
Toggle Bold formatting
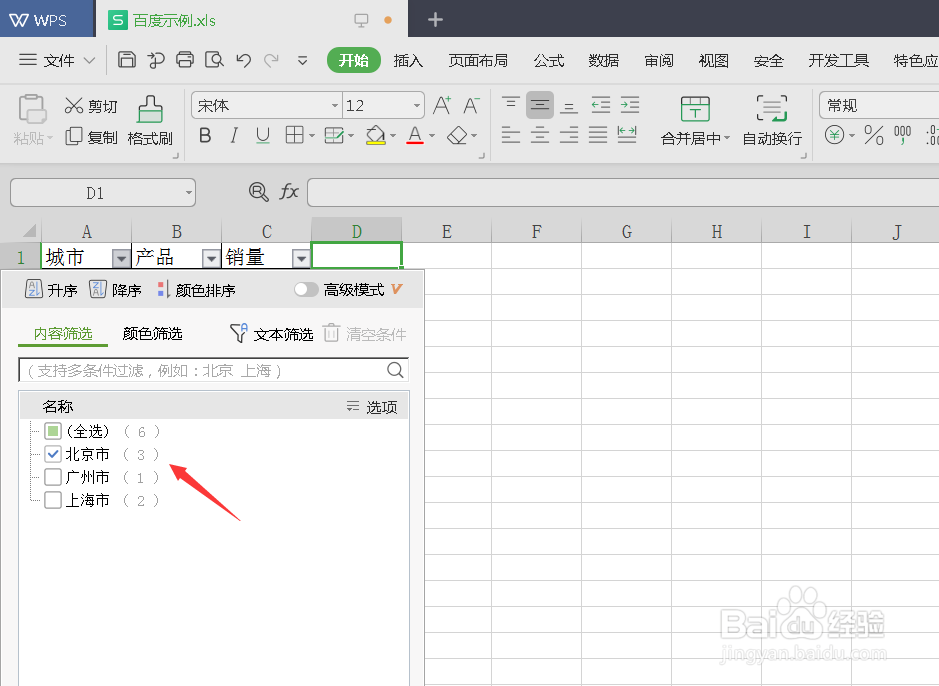(205, 136)
